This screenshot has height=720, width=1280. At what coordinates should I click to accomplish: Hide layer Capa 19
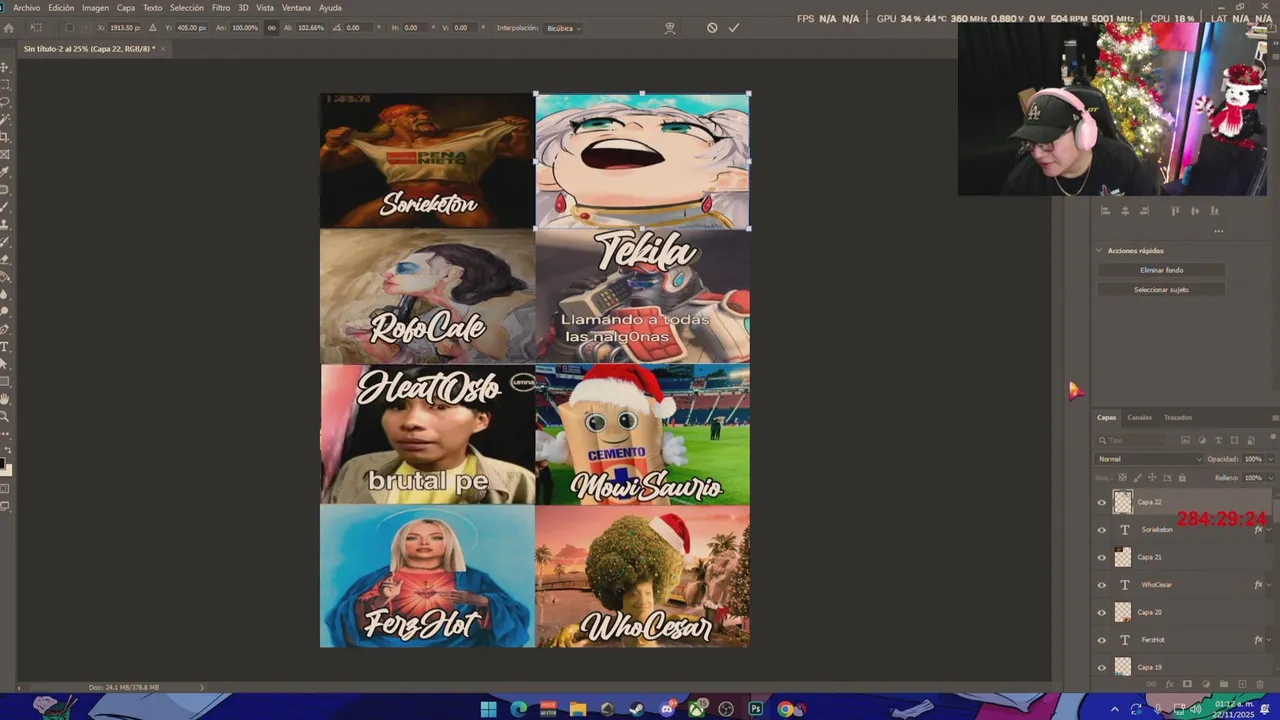coord(1102,667)
